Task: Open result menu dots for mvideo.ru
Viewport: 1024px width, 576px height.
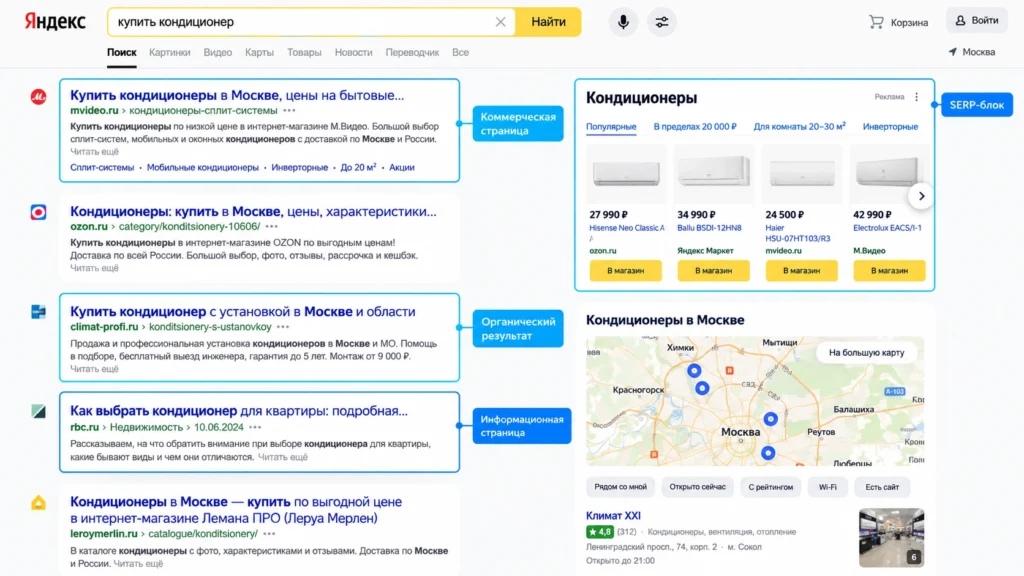Action: [x=289, y=110]
